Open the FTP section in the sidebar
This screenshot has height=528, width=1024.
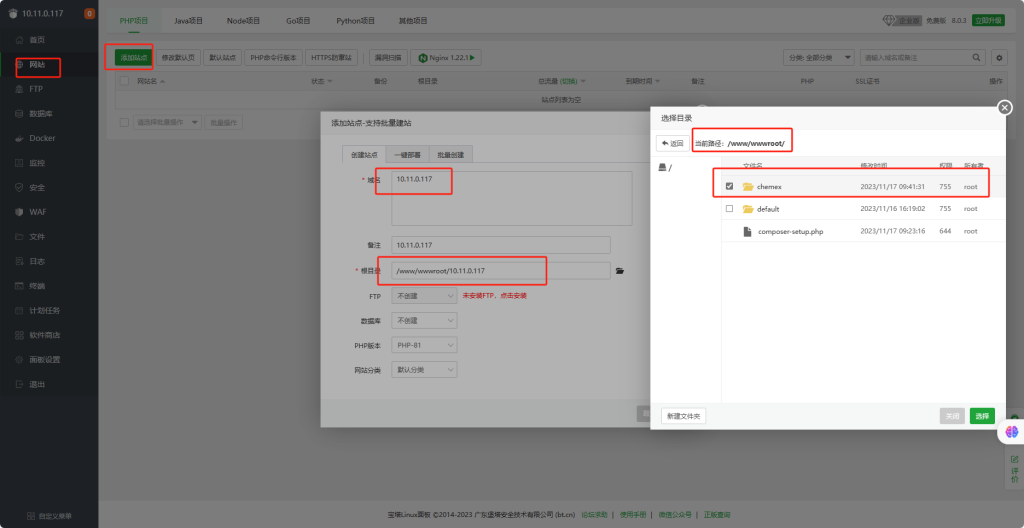(36, 89)
